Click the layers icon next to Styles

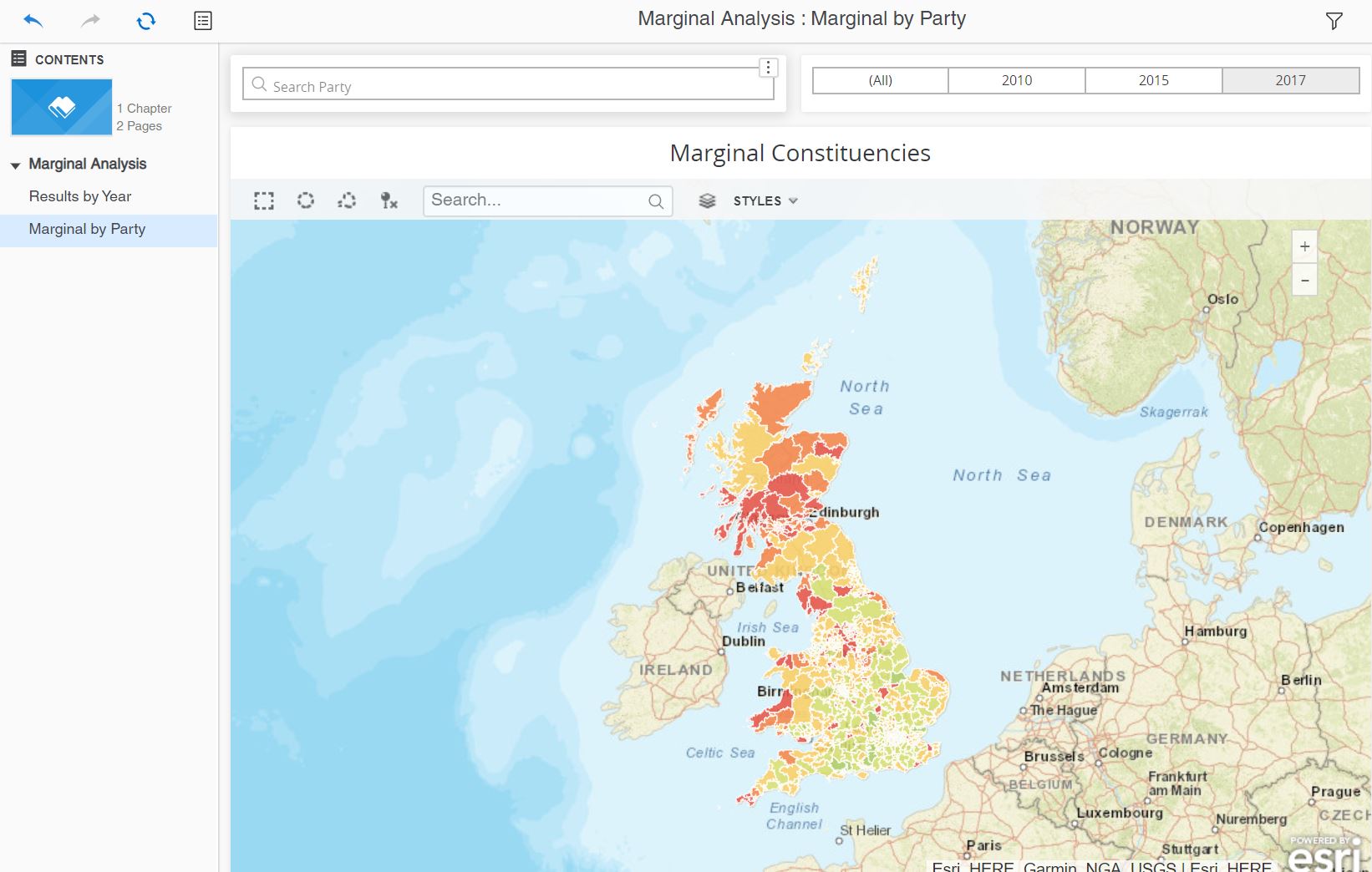click(x=707, y=200)
